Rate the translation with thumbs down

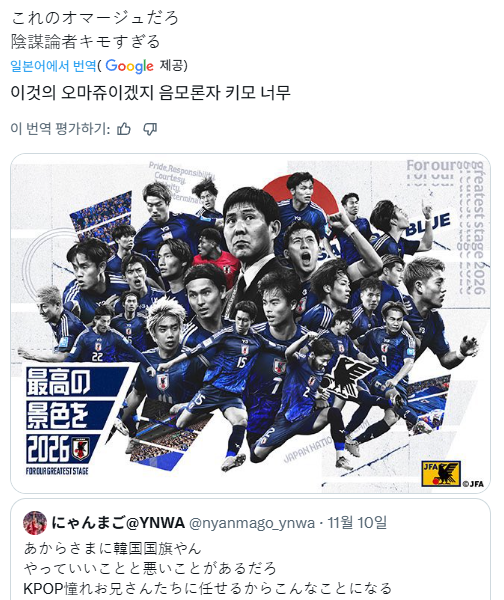click(150, 129)
